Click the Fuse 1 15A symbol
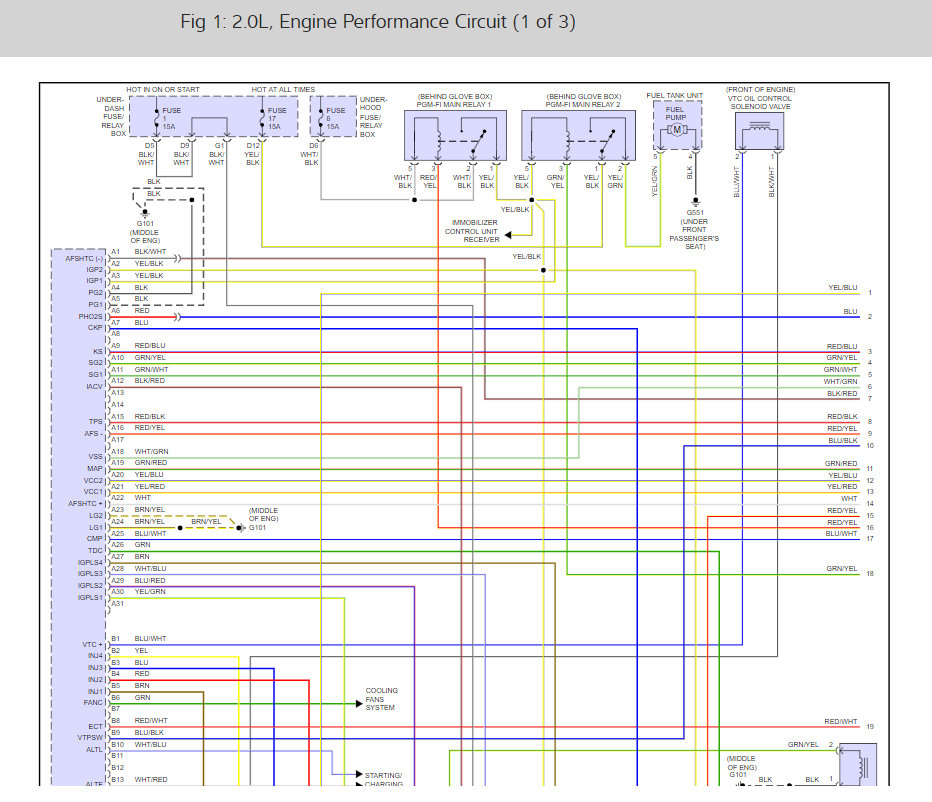932x802 pixels. click(156, 119)
